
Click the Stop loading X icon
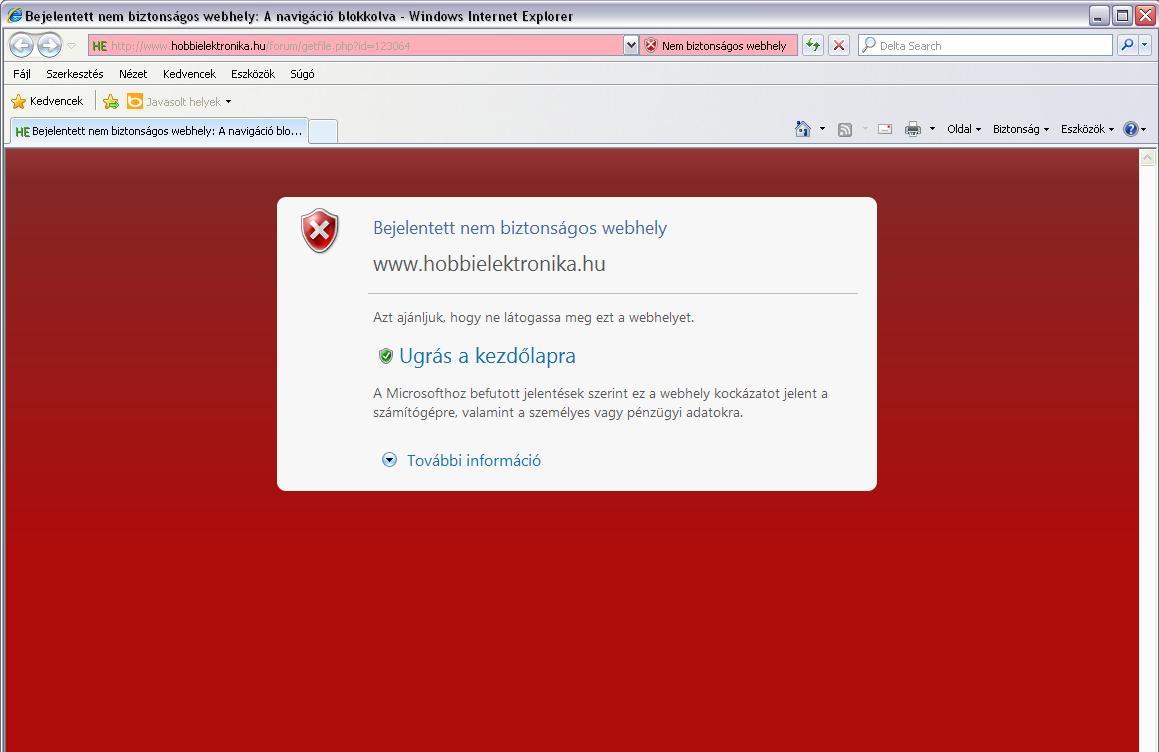click(x=839, y=45)
